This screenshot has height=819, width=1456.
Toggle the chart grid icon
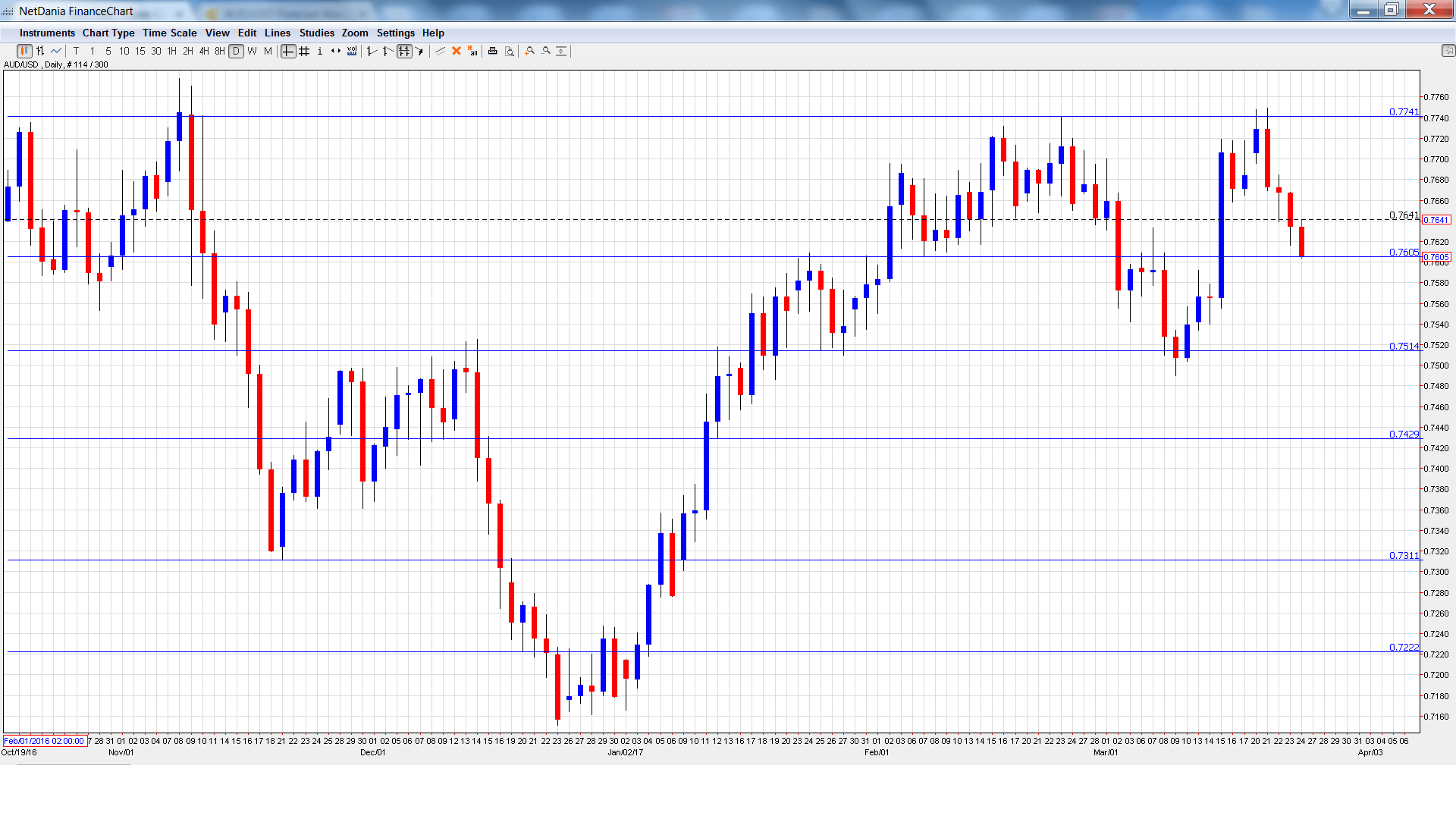[x=304, y=52]
